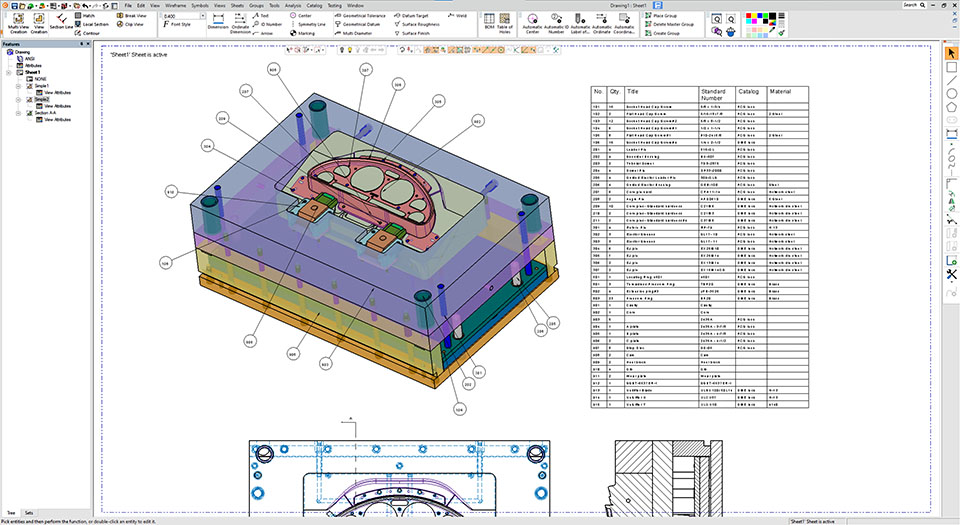Select the pointer arrow tool on right toolbar
The height and width of the screenshot is (525, 960).
tap(951, 53)
